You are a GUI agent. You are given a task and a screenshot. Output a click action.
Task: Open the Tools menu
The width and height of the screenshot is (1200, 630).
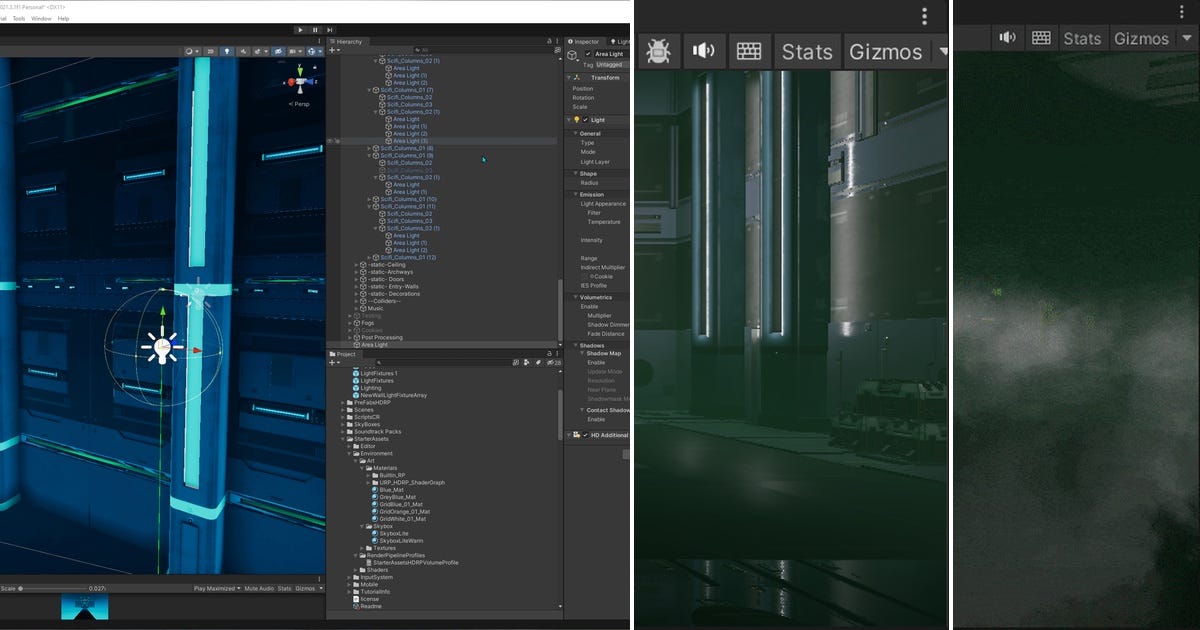[x=18, y=18]
